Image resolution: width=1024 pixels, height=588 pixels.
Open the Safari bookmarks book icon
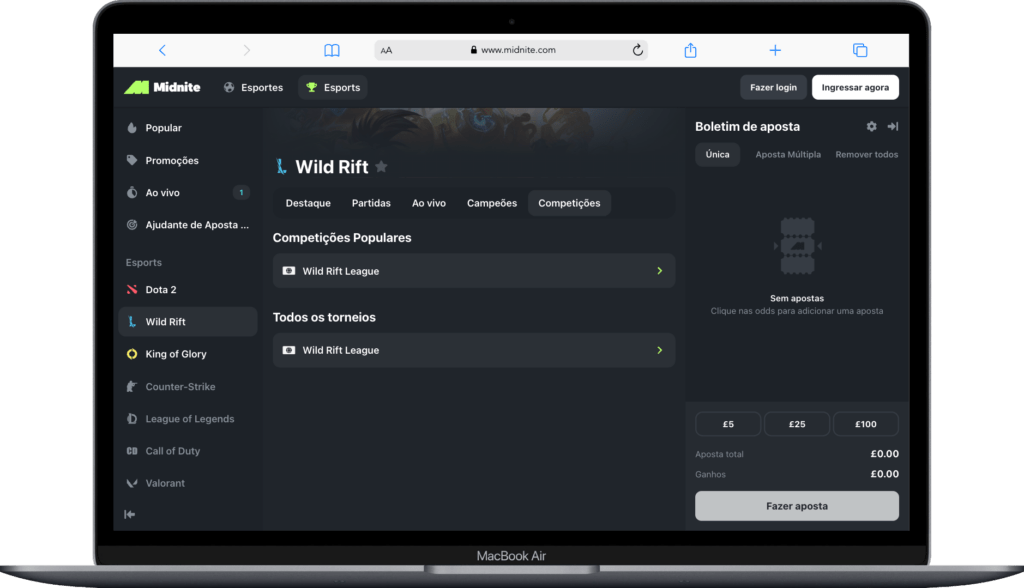332,50
